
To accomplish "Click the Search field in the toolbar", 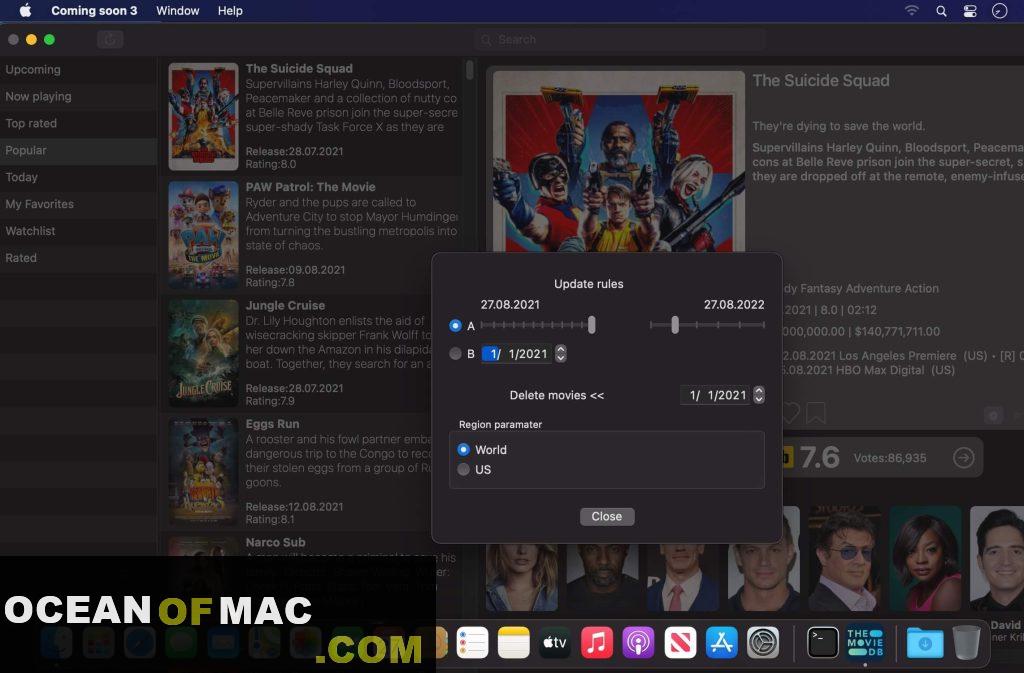I will pyautogui.click(x=620, y=40).
